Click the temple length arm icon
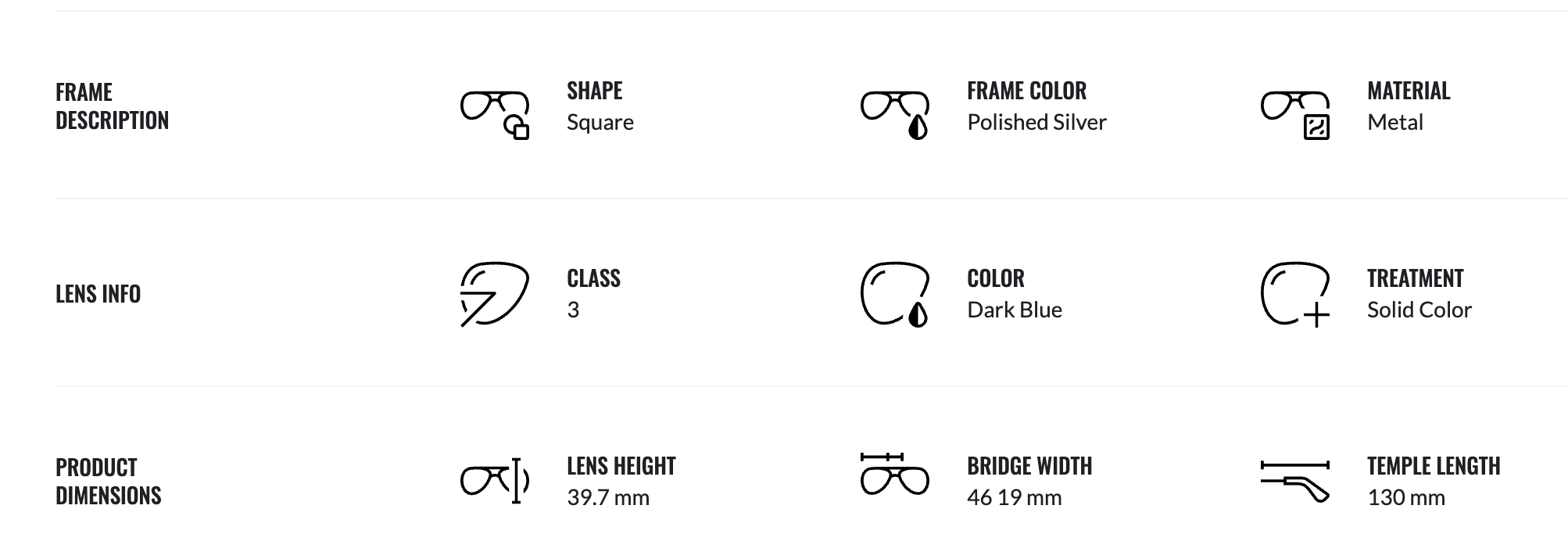 tap(1295, 480)
